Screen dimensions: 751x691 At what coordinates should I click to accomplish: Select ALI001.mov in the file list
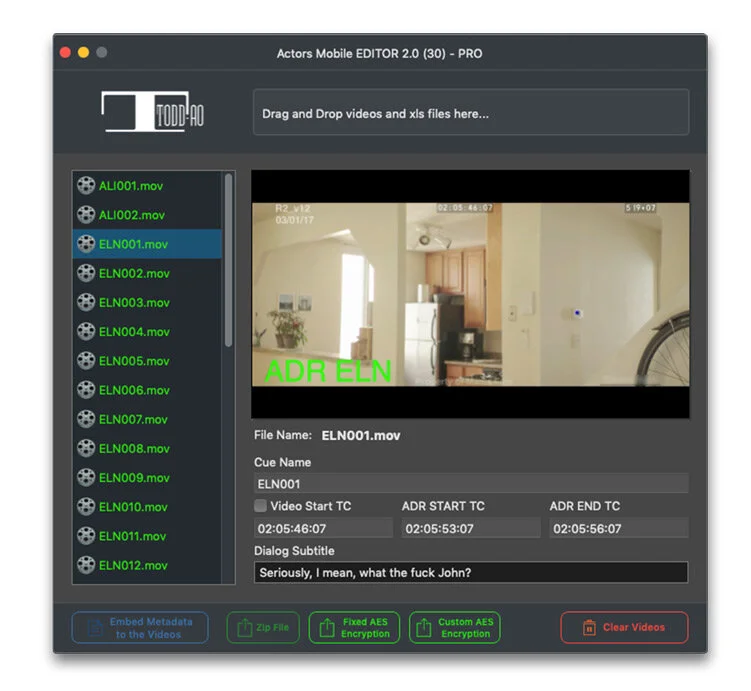(x=147, y=186)
